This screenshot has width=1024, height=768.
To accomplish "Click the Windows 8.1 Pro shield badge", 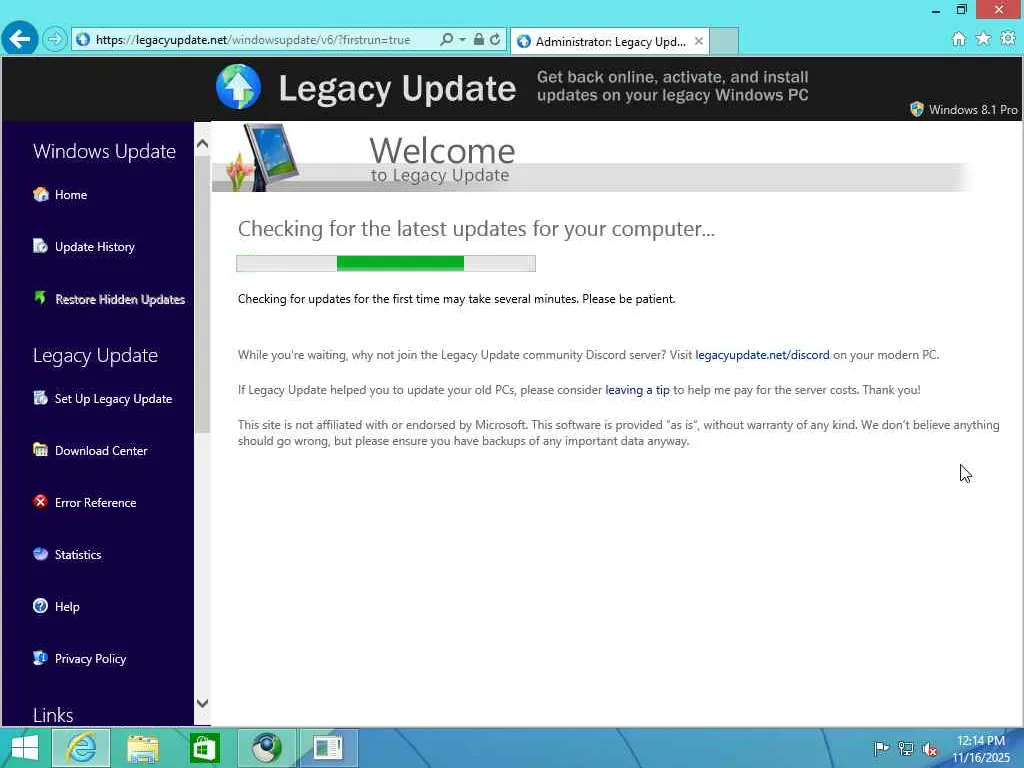I will [917, 109].
